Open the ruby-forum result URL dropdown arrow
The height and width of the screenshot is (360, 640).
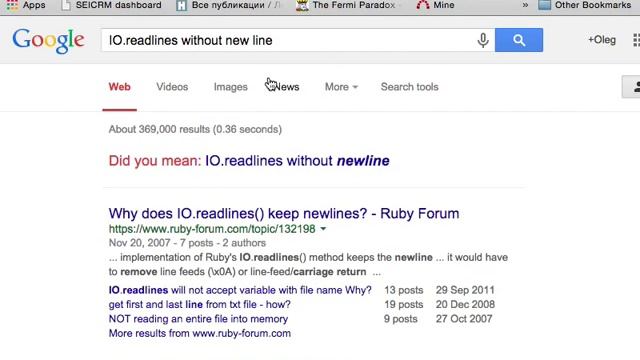click(323, 229)
